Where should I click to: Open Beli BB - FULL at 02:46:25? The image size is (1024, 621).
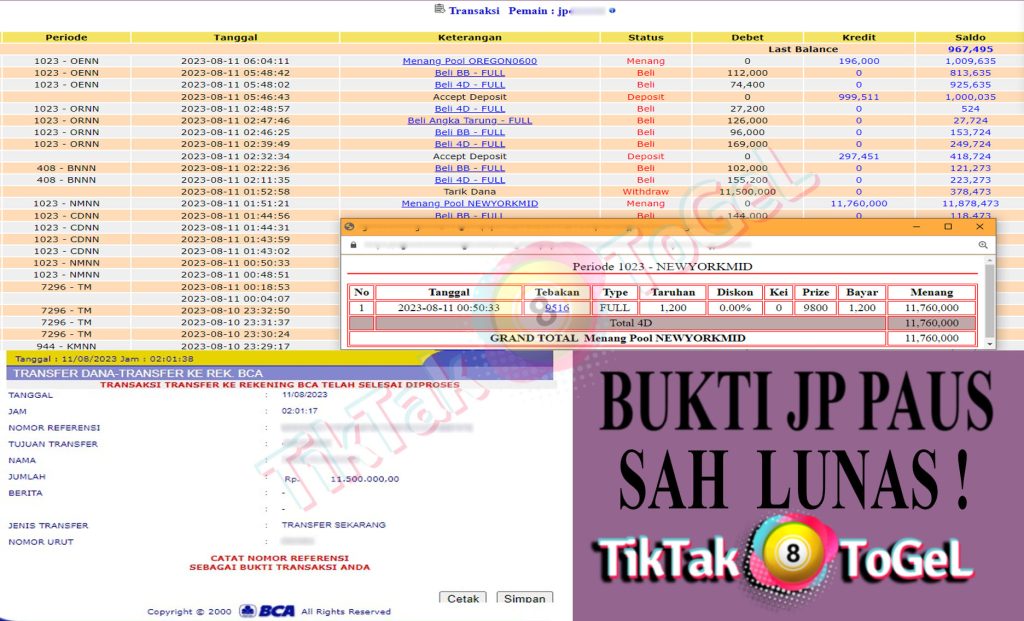[x=470, y=132]
